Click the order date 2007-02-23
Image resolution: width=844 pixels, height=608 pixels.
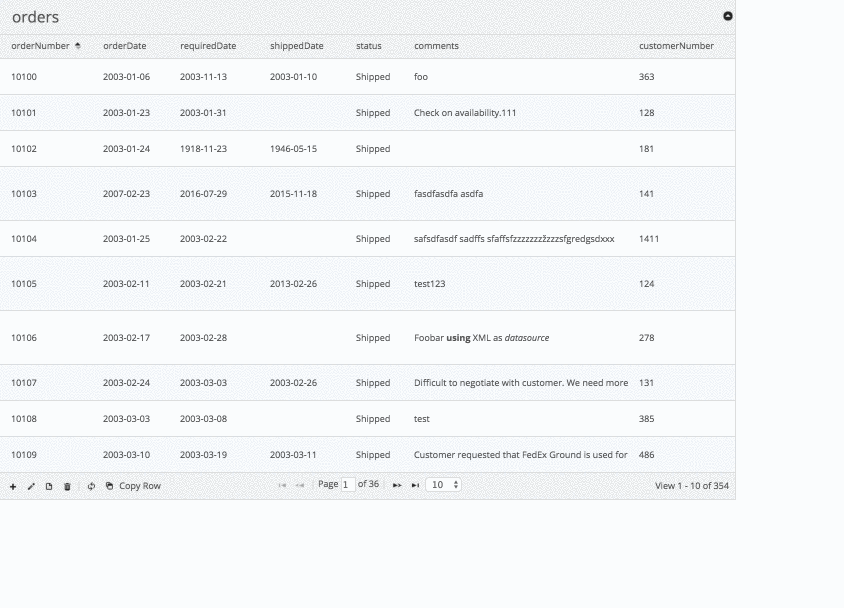pos(126,194)
